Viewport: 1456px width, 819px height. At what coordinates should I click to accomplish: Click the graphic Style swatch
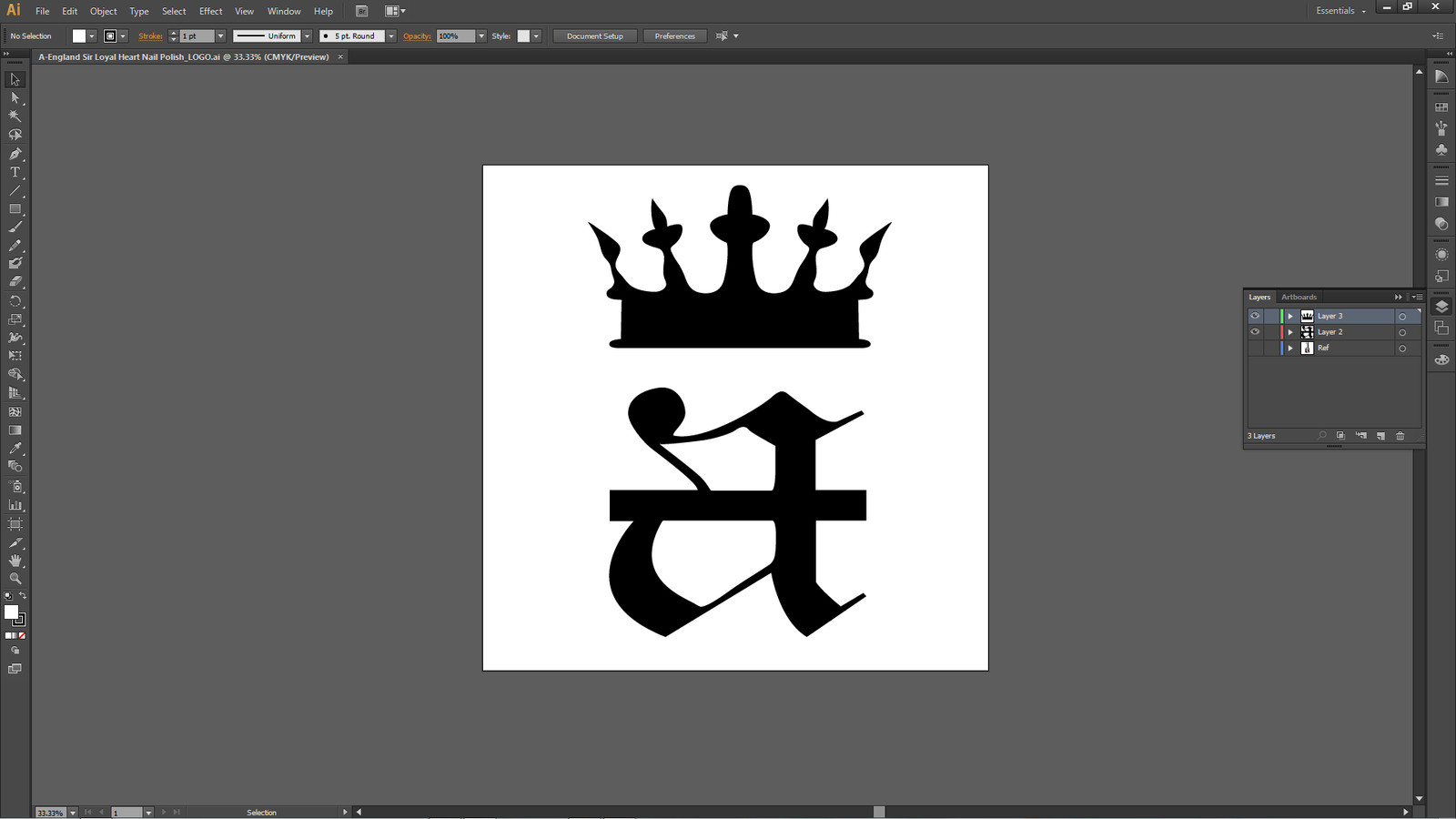pos(523,36)
